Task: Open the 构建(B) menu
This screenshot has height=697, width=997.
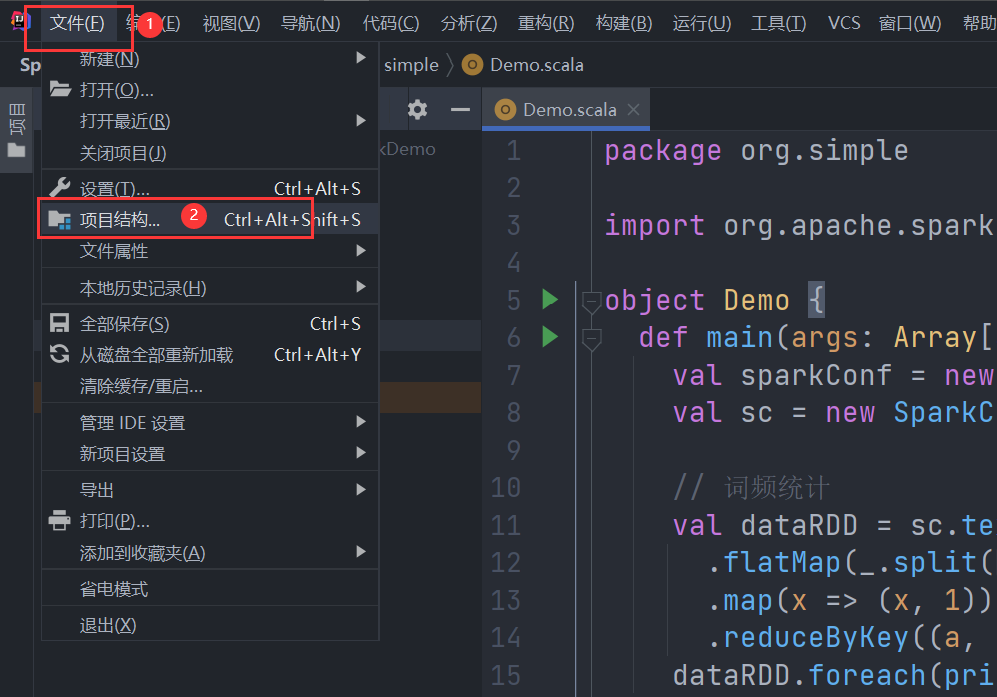Action: (x=624, y=24)
